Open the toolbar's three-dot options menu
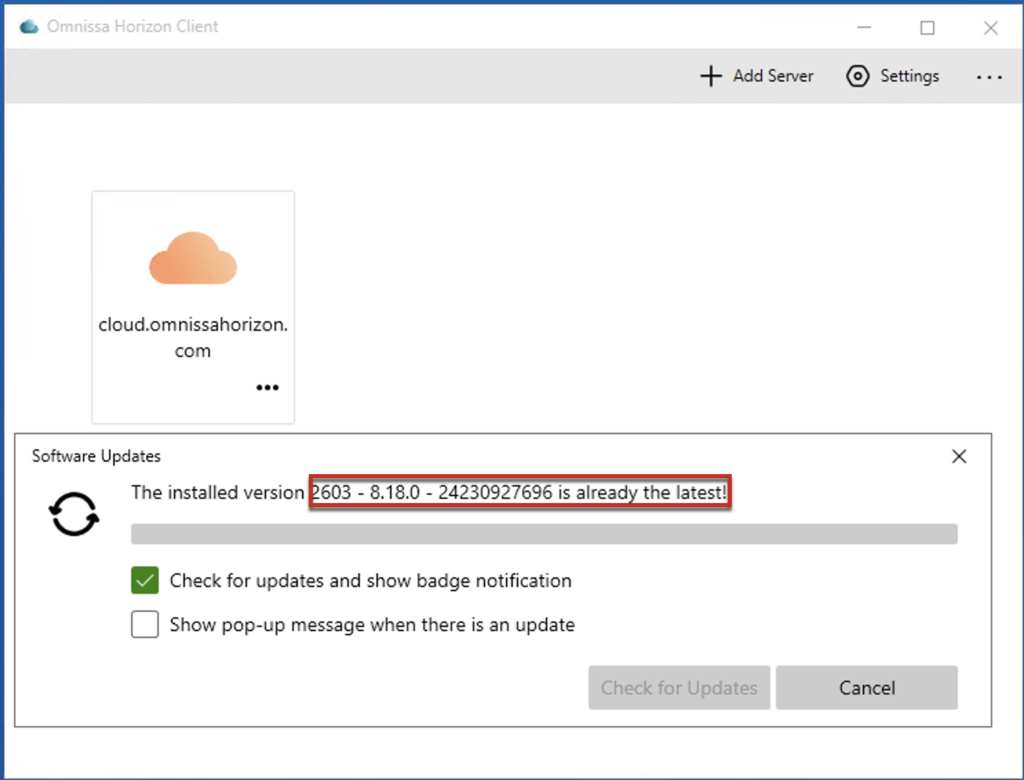This screenshot has width=1024, height=780. [x=988, y=77]
